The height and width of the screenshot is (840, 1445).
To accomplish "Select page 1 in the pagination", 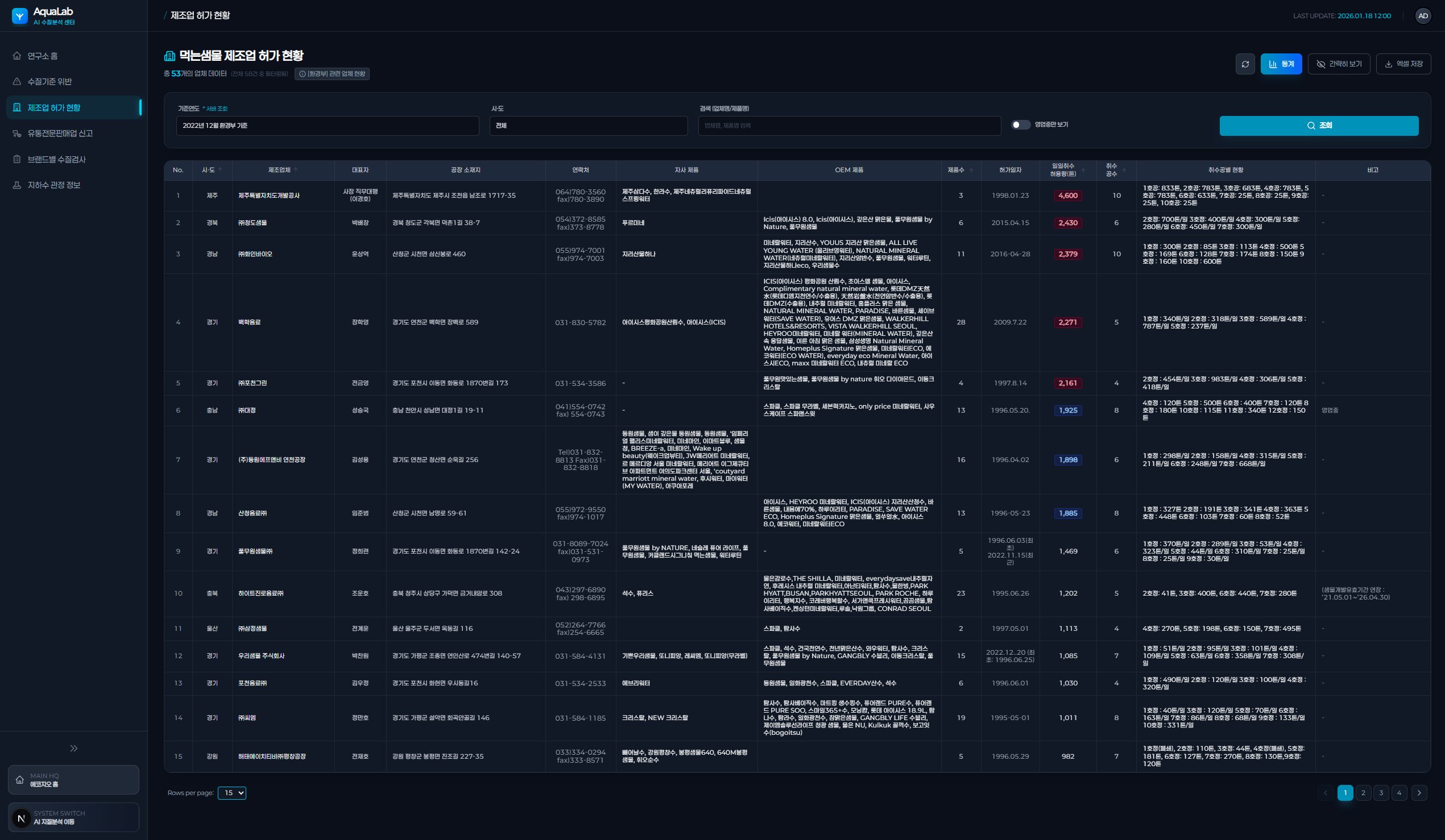I will (1345, 793).
